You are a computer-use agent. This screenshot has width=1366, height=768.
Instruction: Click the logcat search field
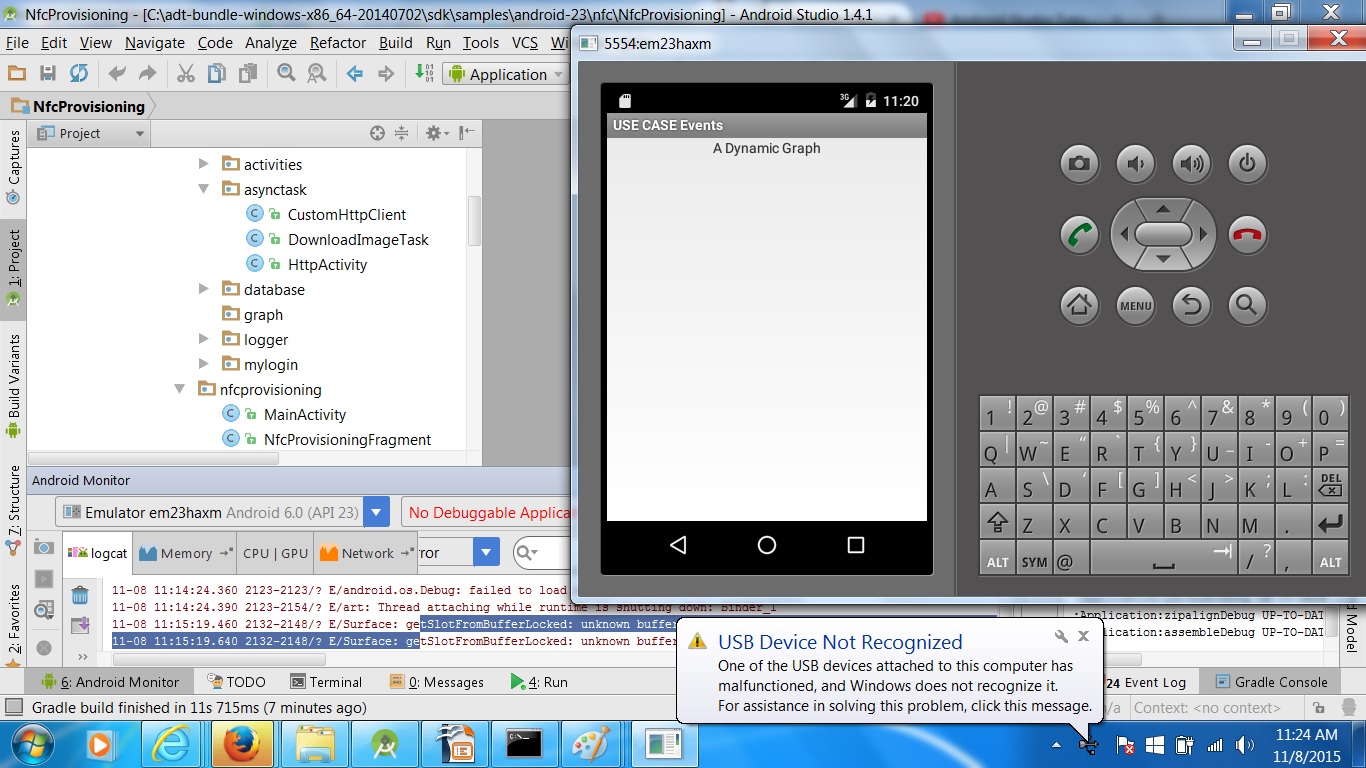click(x=542, y=552)
